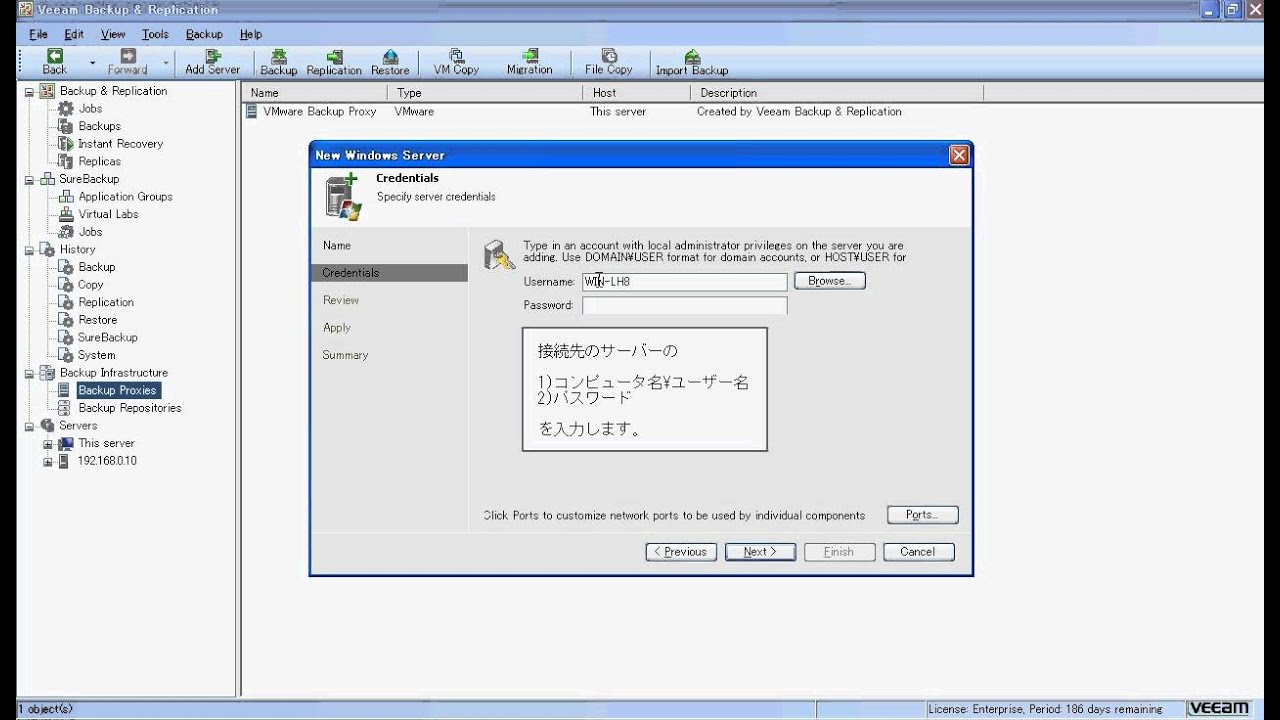Select Restore under History

pyautogui.click(x=97, y=320)
